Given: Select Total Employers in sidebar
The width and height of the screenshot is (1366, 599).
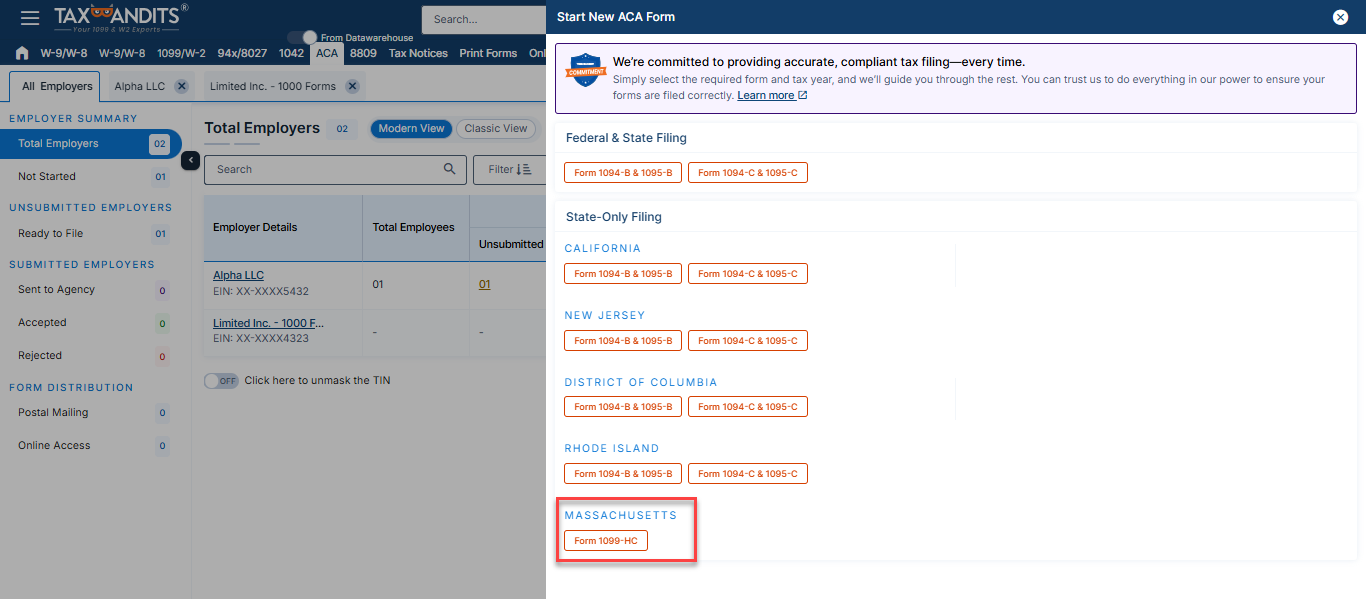Looking at the screenshot, I should pos(90,144).
